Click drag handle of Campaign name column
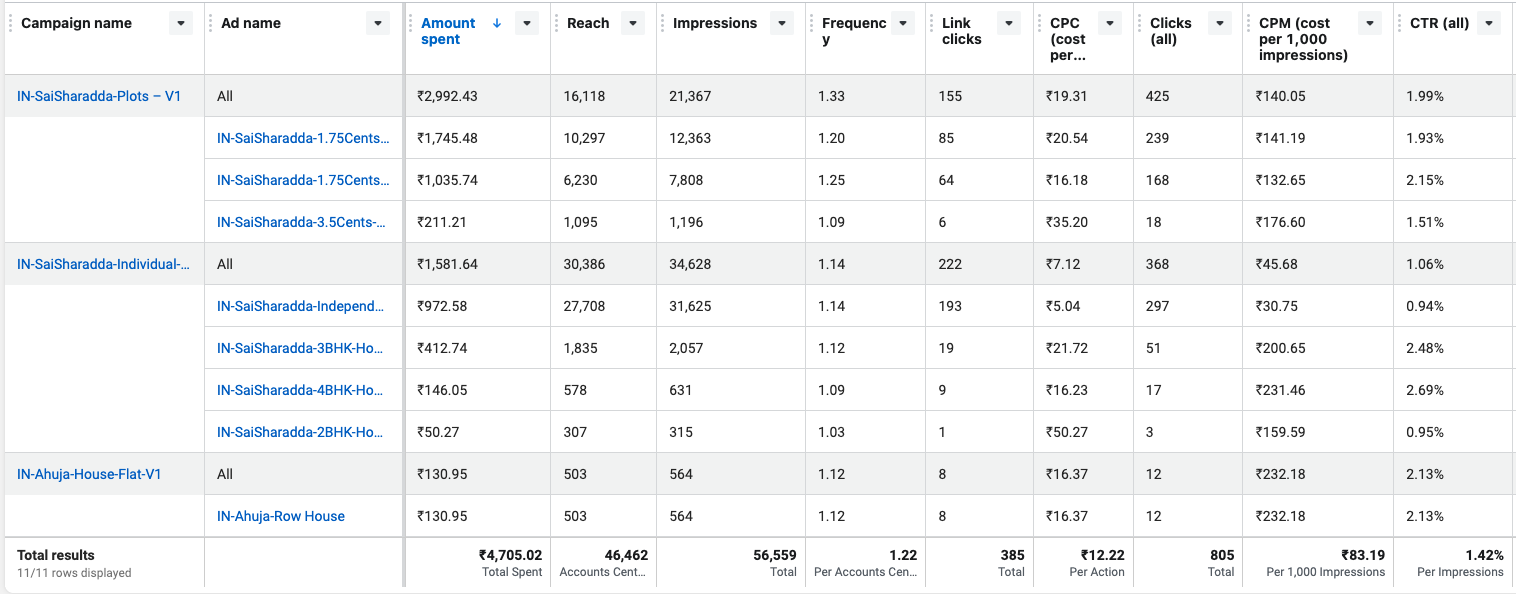Image resolution: width=1516 pixels, height=594 pixels. 10,23
